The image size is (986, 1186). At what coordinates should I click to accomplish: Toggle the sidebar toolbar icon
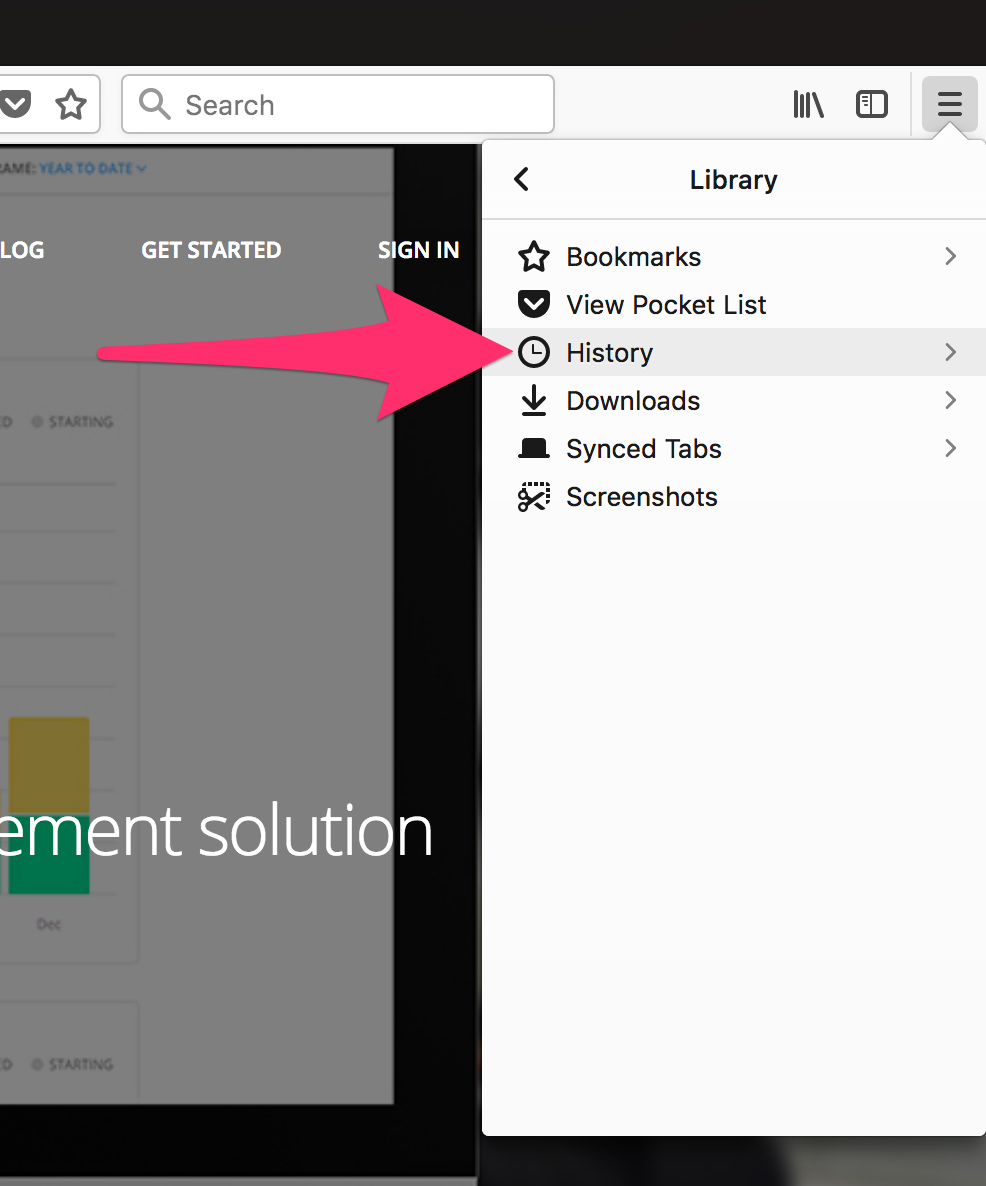[872, 104]
